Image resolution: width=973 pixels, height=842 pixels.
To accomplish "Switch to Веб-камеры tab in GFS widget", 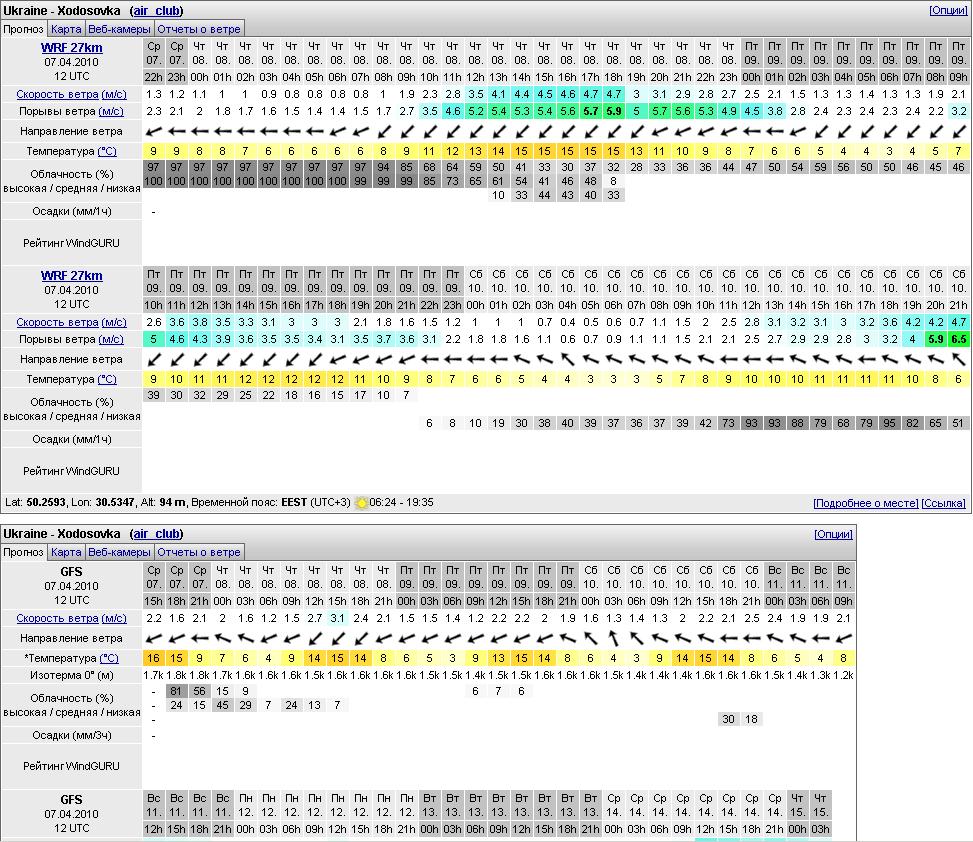I will pos(119,552).
